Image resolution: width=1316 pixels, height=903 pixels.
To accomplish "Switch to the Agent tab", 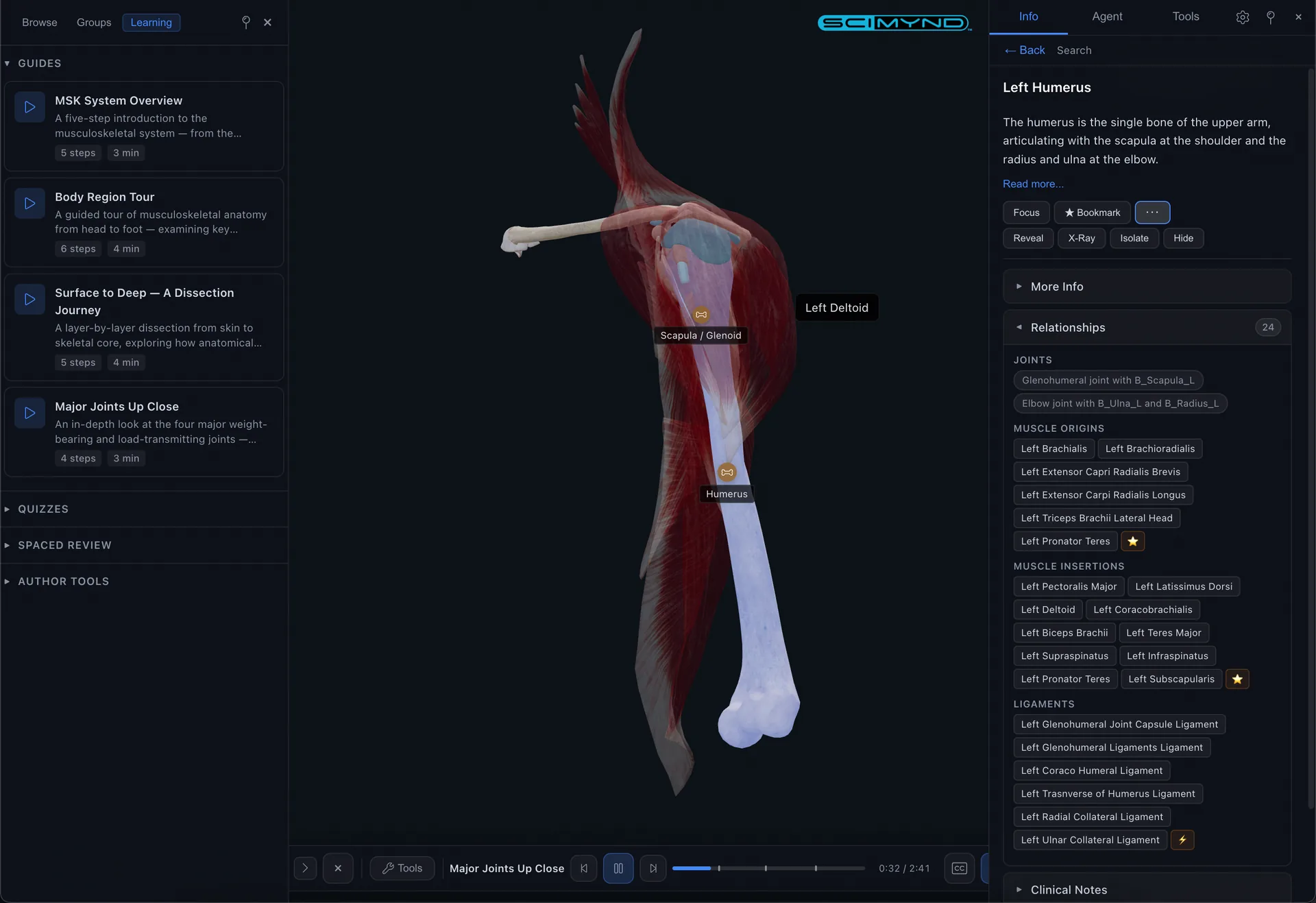I will click(x=1106, y=16).
